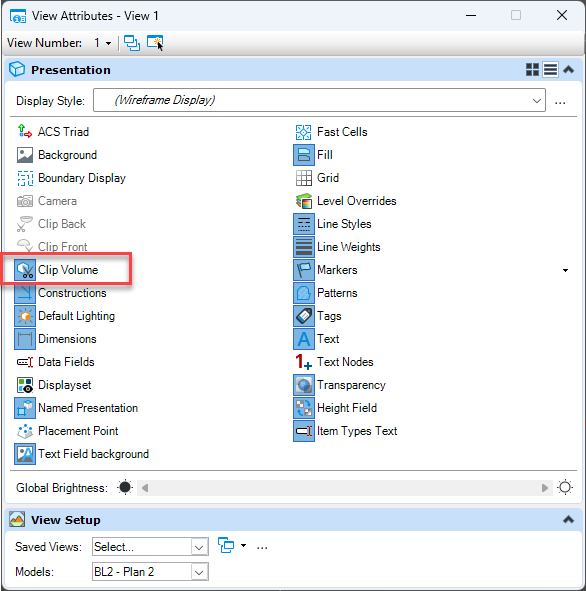The image size is (586, 591).
Task: Toggle the Dimensions icon
Action: (25, 339)
